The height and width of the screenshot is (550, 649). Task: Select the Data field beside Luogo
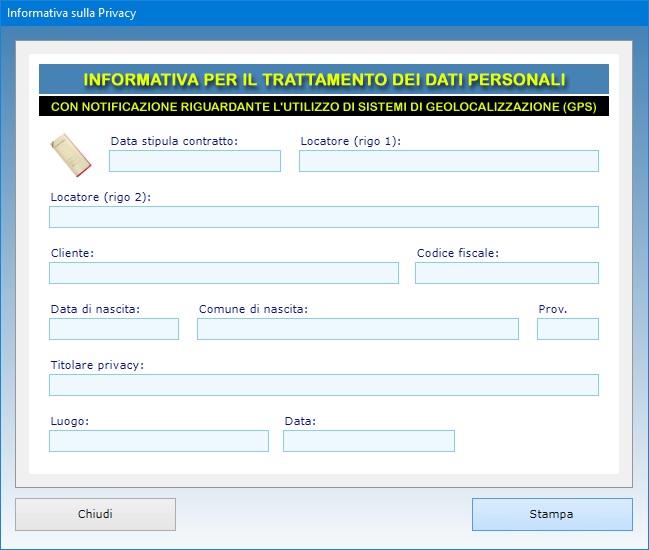(x=369, y=441)
